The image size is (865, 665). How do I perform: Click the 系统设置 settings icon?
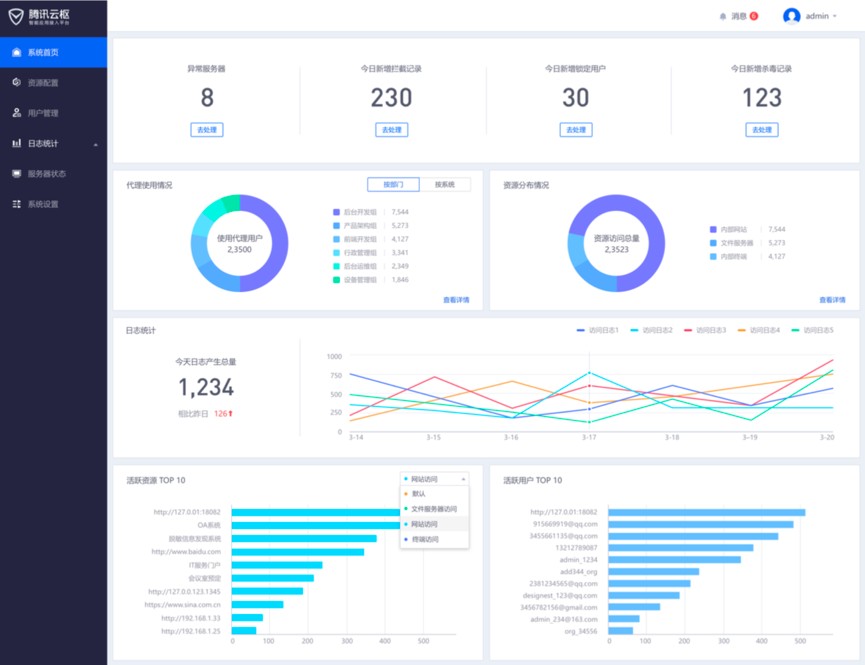pyautogui.click(x=16, y=204)
